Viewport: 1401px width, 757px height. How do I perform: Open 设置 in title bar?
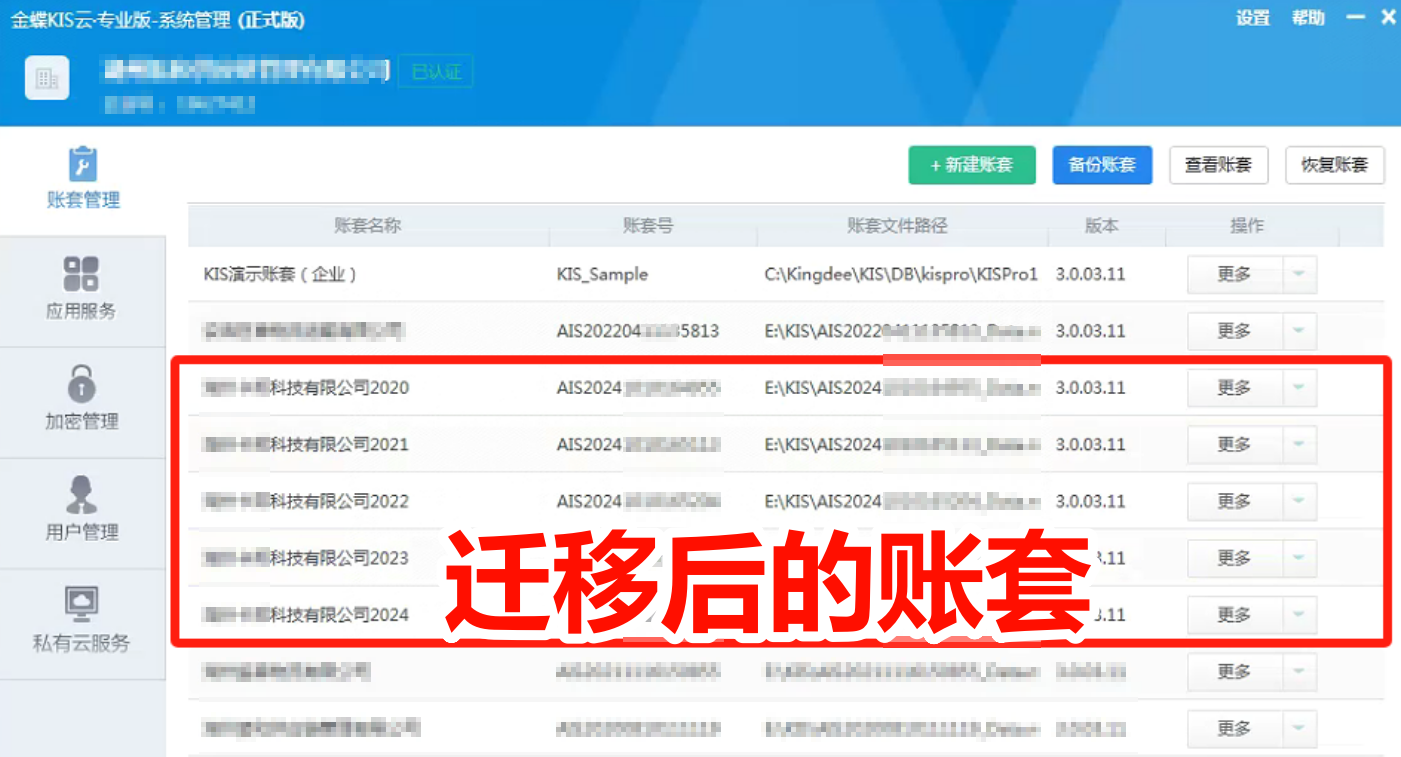pos(1252,18)
